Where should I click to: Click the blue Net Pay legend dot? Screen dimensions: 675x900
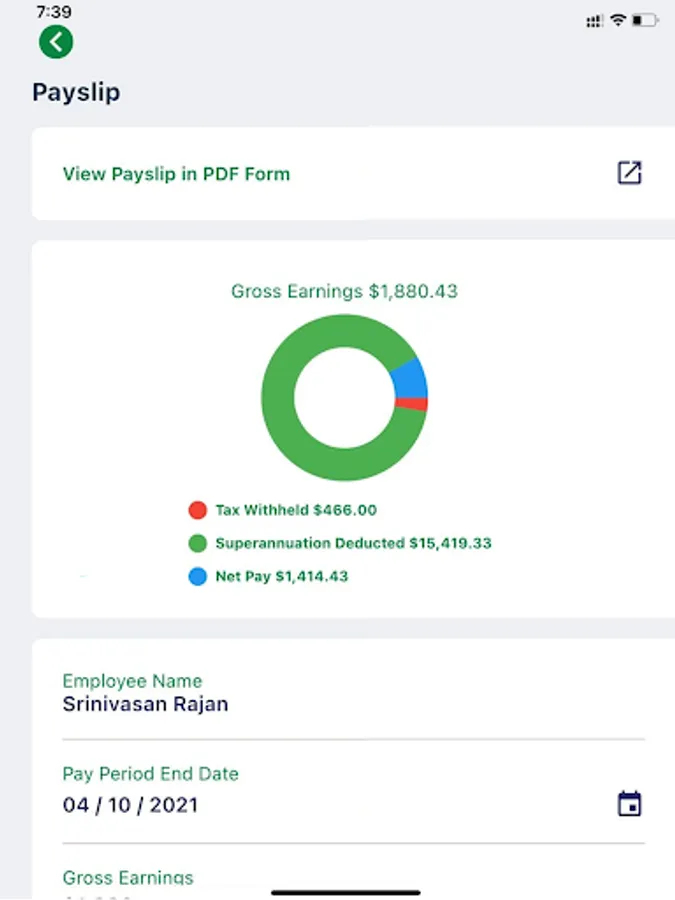click(197, 576)
